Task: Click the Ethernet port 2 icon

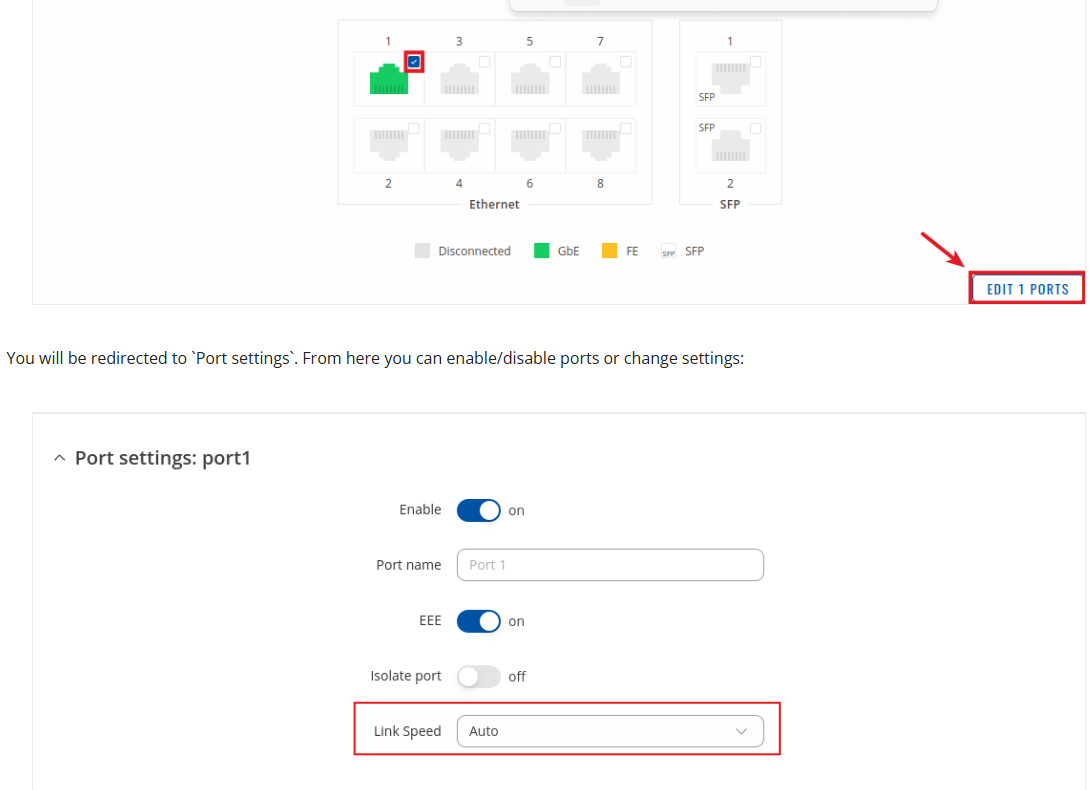Action: point(389,146)
